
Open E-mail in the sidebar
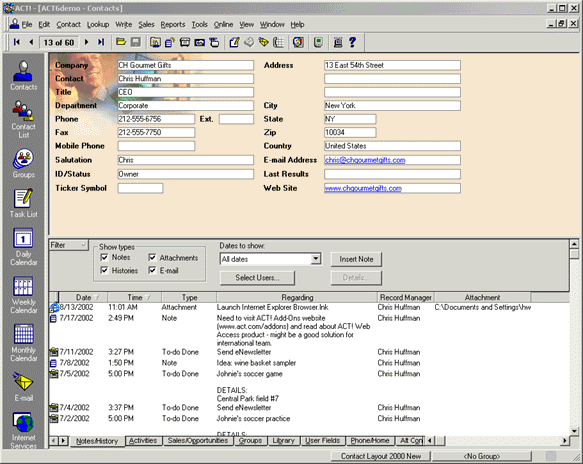(23, 387)
